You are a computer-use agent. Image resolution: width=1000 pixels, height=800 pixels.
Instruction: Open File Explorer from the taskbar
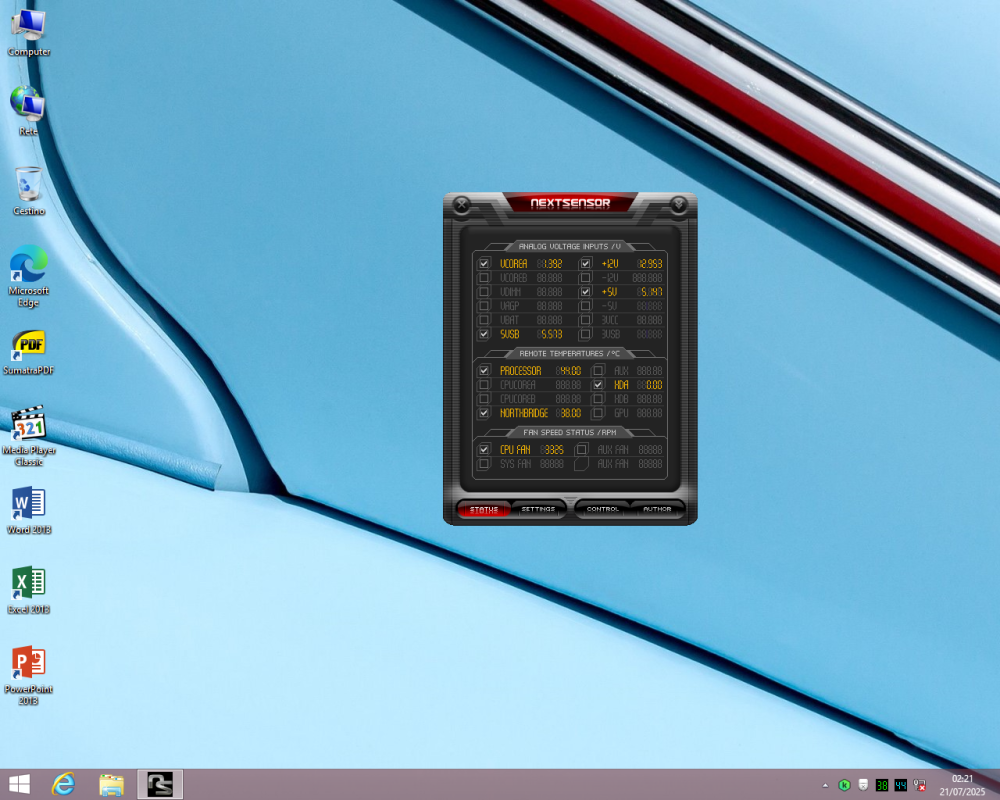point(111,784)
